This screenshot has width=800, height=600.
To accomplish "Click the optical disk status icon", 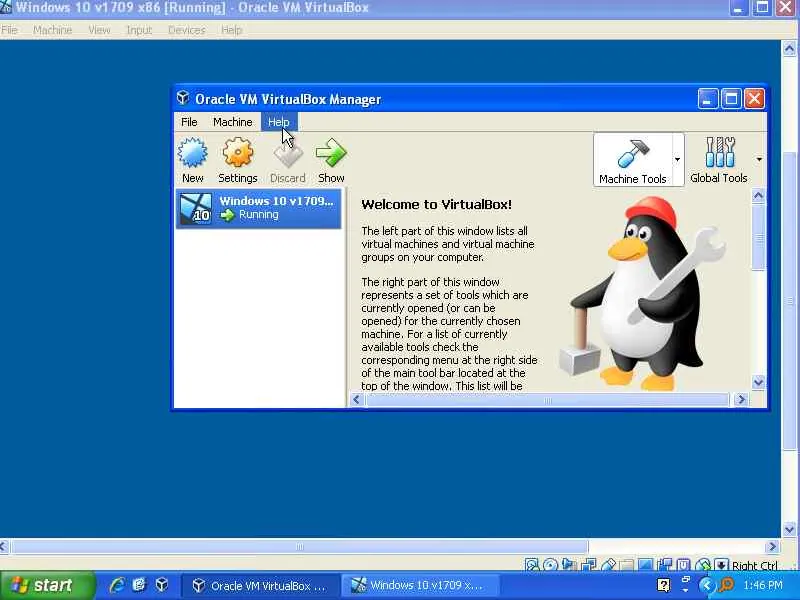I will (x=550, y=565).
